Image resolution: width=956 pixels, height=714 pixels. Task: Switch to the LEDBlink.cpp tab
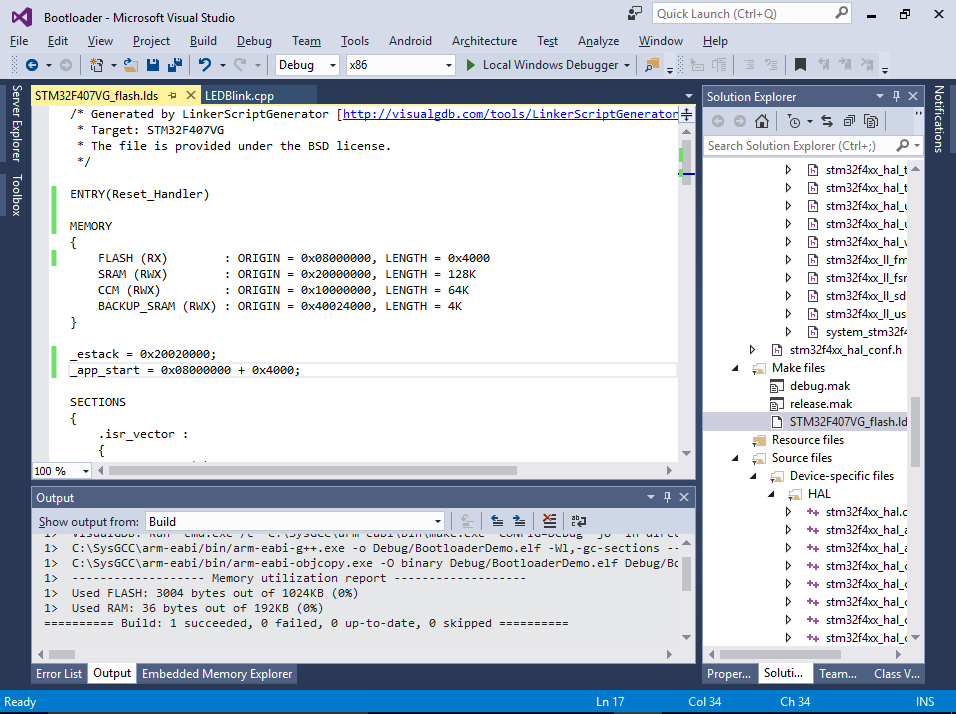pos(239,96)
